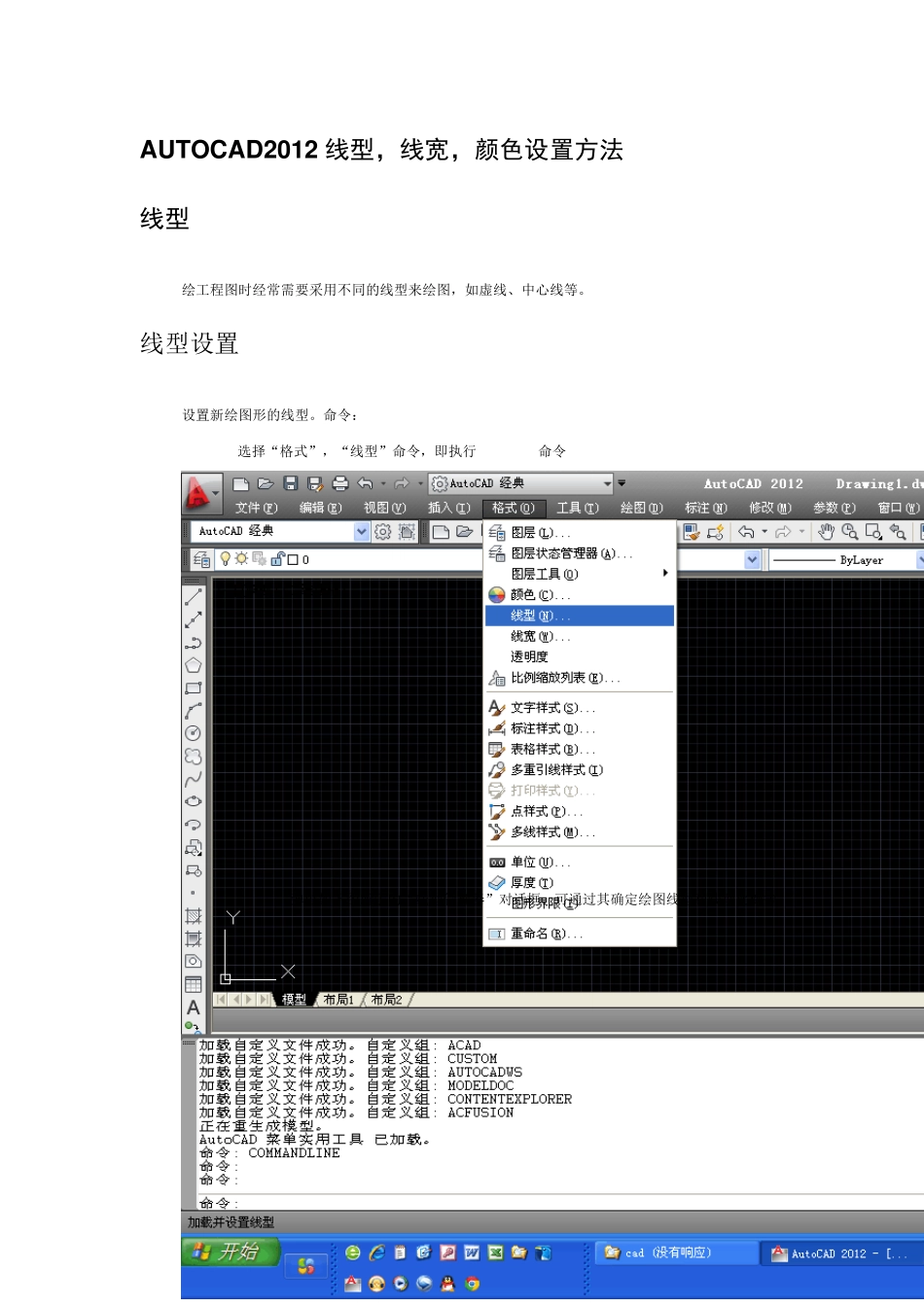Select the Region tool
Screen dimensions: 924x1307
[194, 961]
